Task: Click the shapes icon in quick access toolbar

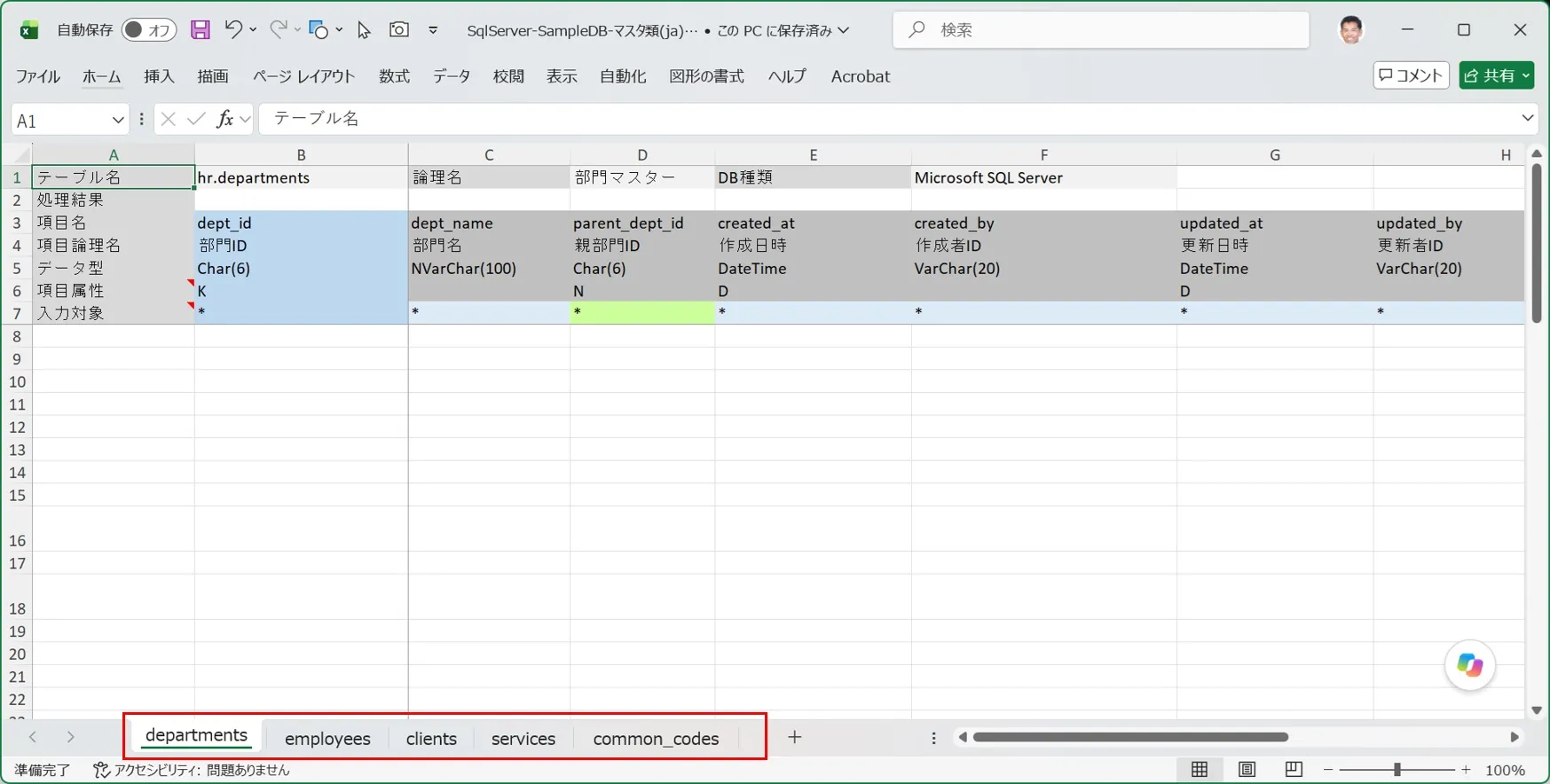Action: pos(319,30)
